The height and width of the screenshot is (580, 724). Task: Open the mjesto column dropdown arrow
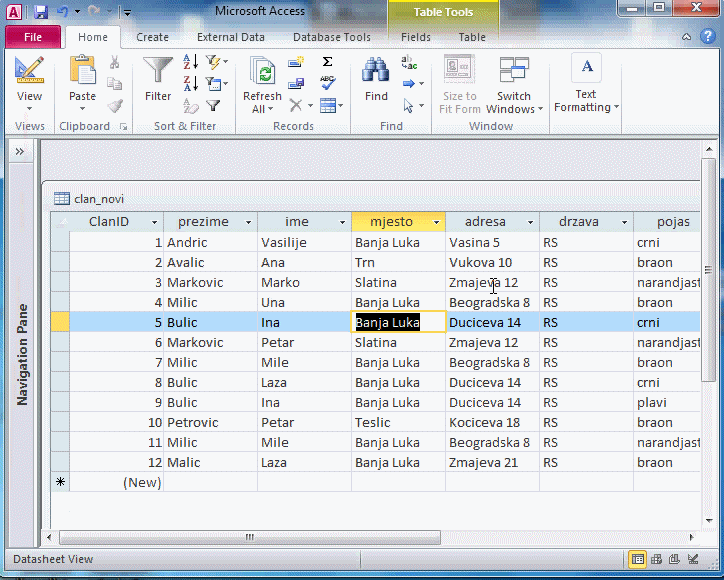tap(436, 222)
